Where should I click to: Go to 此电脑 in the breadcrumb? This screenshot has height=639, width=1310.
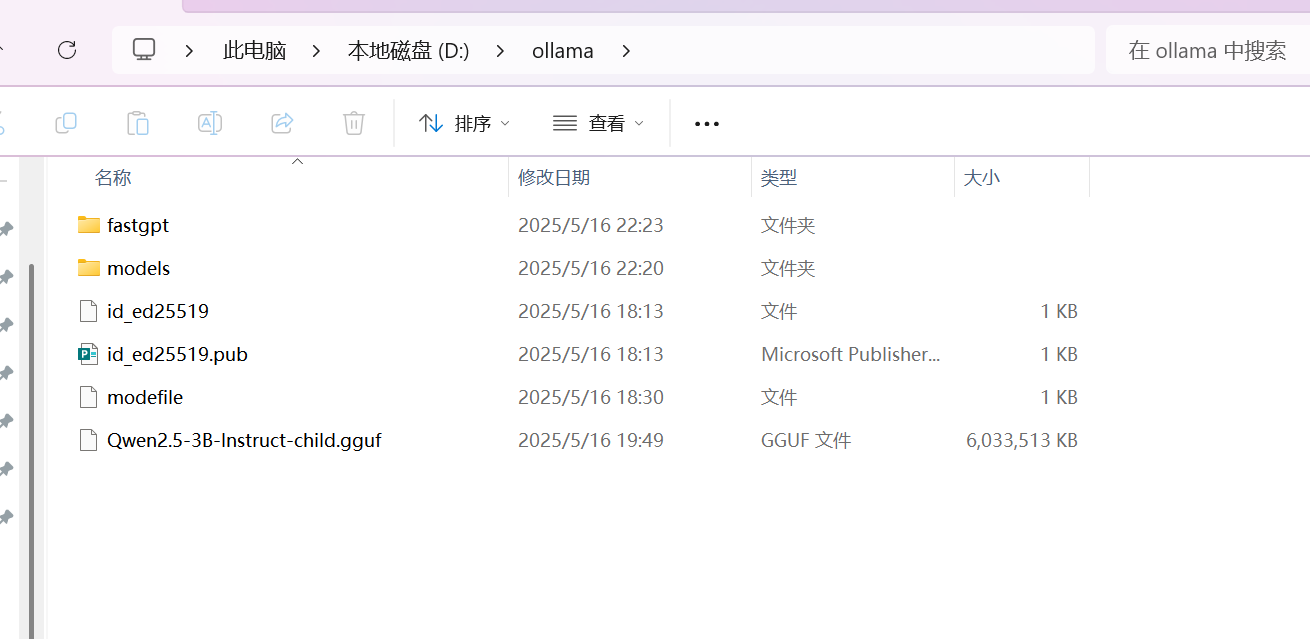(254, 51)
